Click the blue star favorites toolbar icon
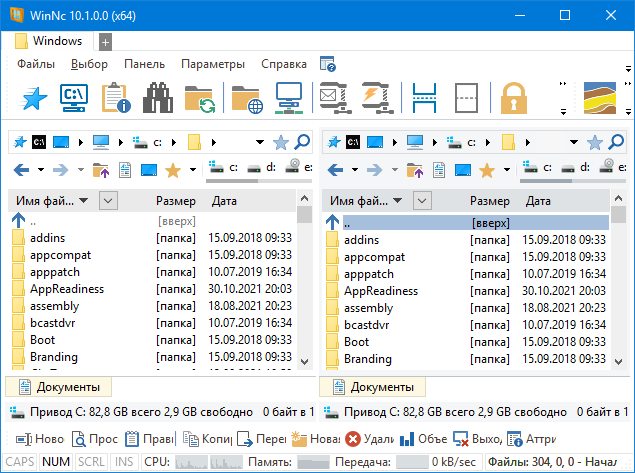635x473 pixels. (x=35, y=98)
